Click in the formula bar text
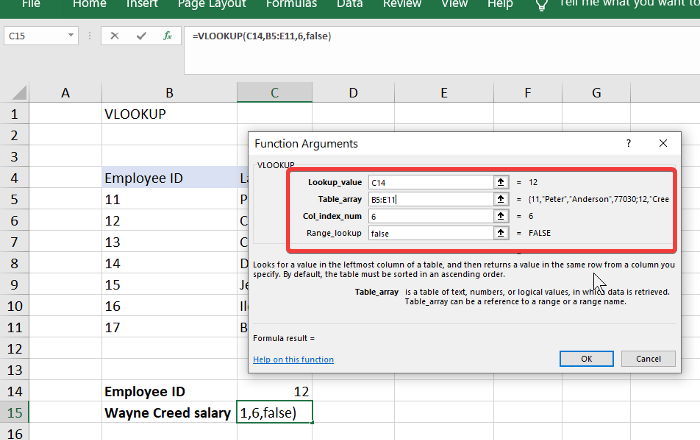 click(262, 36)
